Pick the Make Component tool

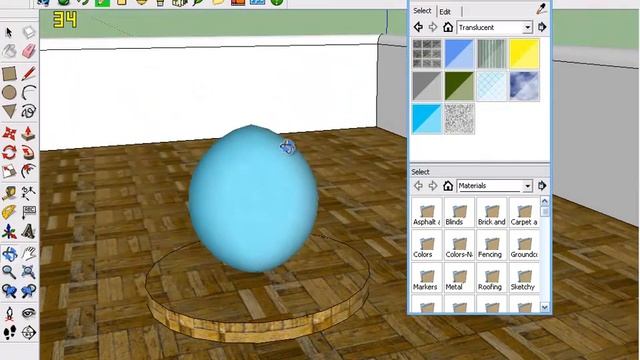[28, 32]
